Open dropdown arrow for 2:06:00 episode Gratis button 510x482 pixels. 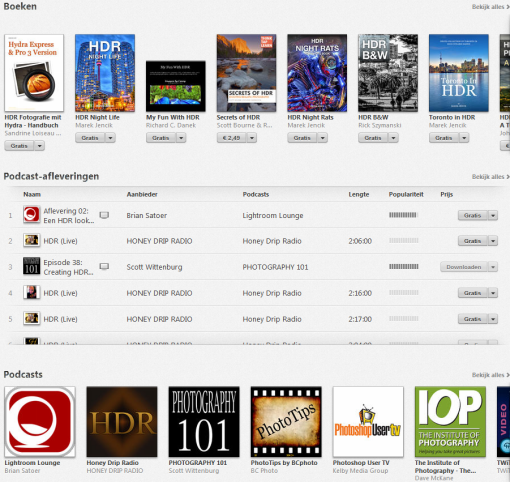[x=493, y=241]
